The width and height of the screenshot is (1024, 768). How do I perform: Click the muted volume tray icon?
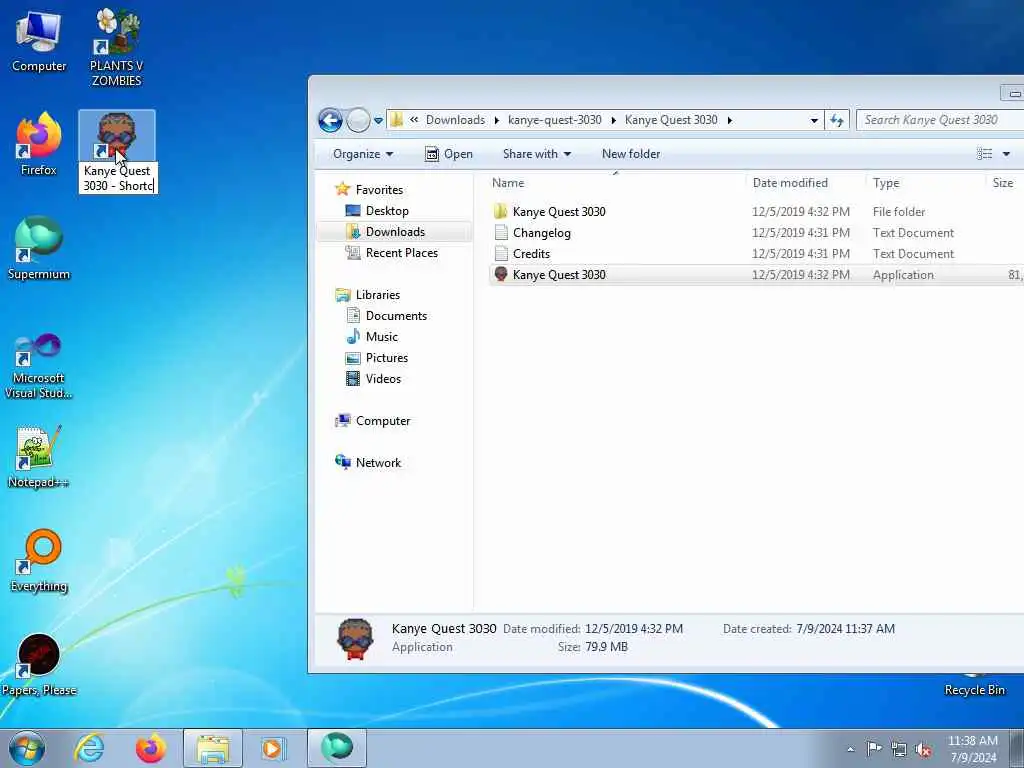coord(923,749)
